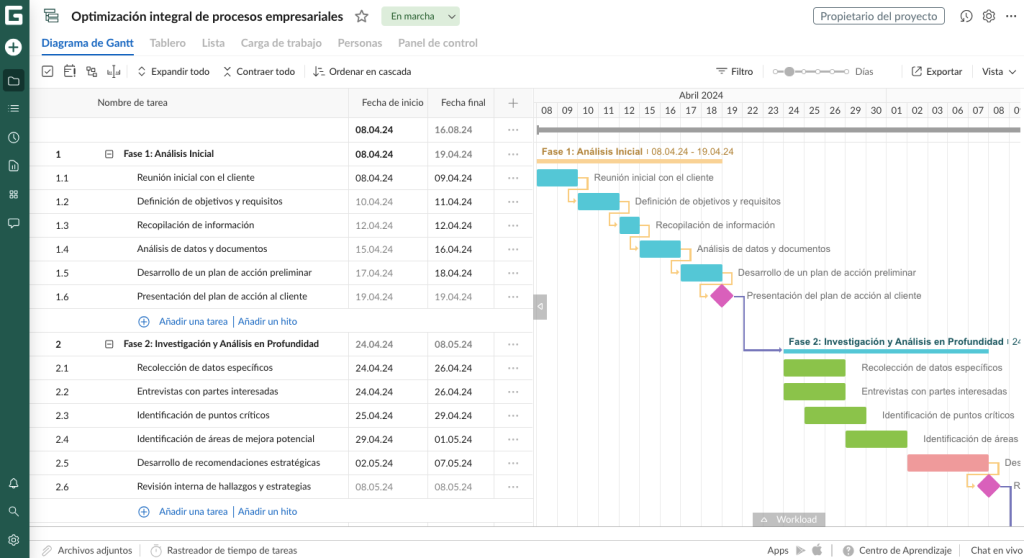Image resolution: width=1024 pixels, height=558 pixels.
Task: Add a new column with the plus icon
Action: pos(513,103)
